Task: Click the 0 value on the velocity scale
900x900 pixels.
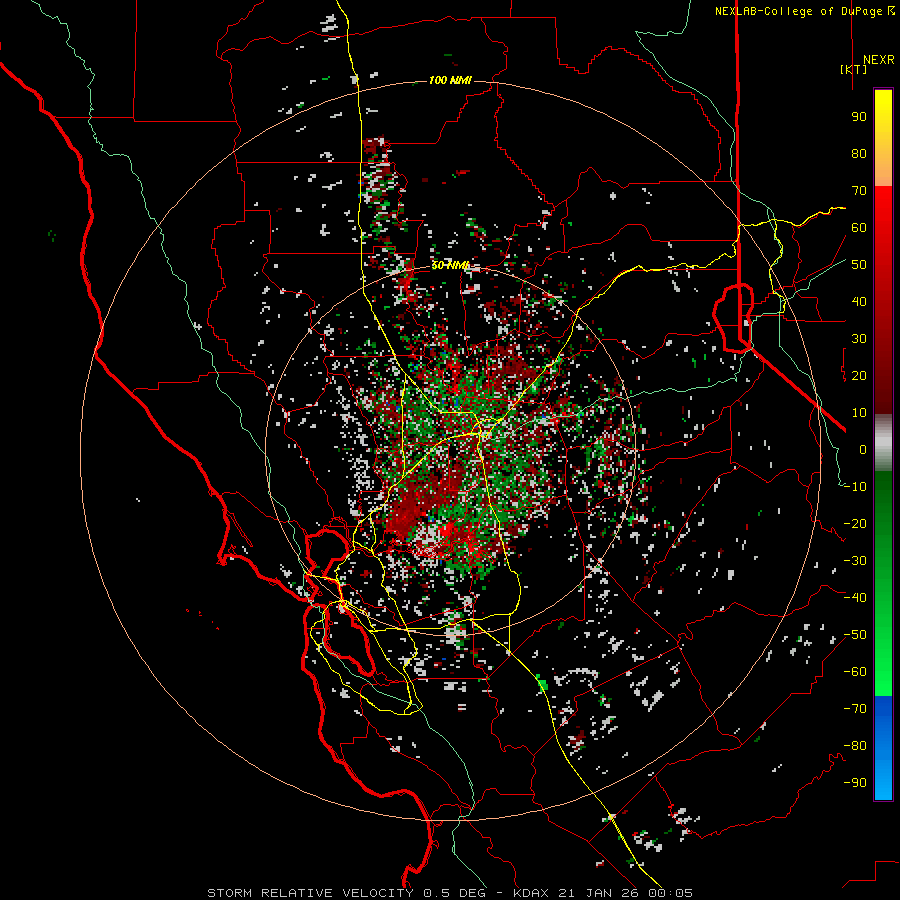Action: tap(863, 450)
